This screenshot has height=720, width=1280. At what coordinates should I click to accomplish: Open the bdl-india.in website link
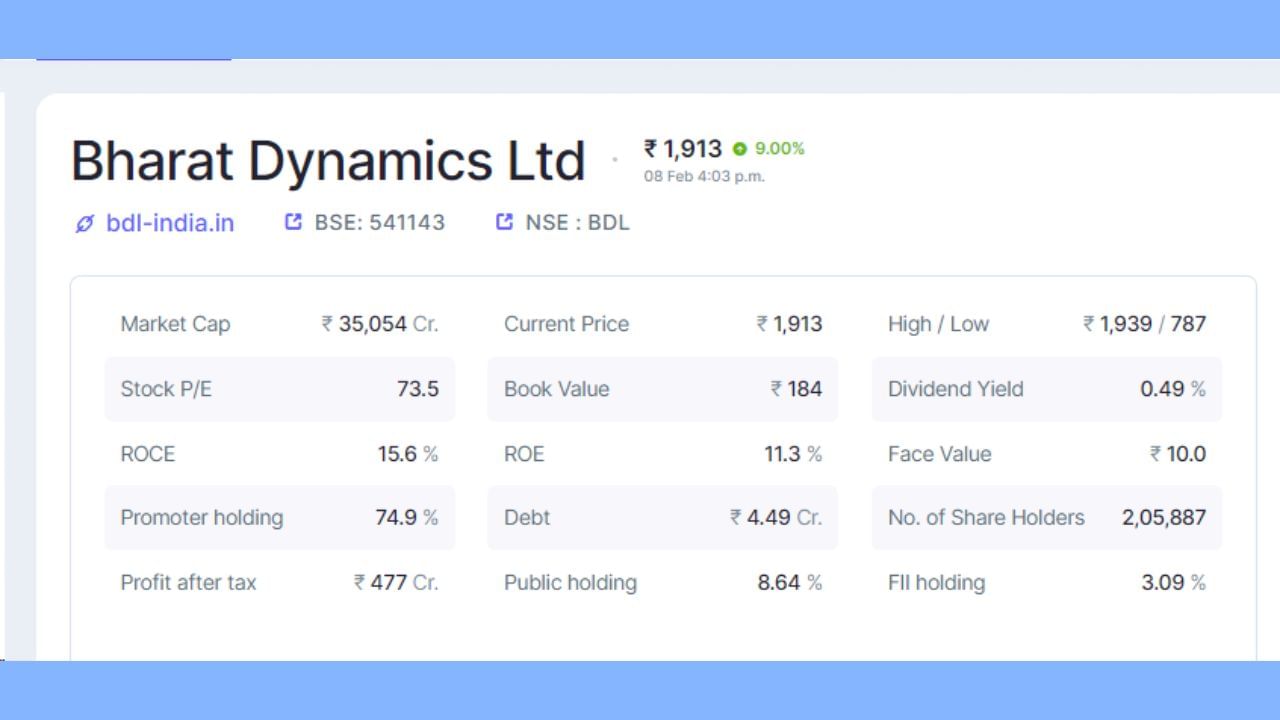(x=170, y=223)
